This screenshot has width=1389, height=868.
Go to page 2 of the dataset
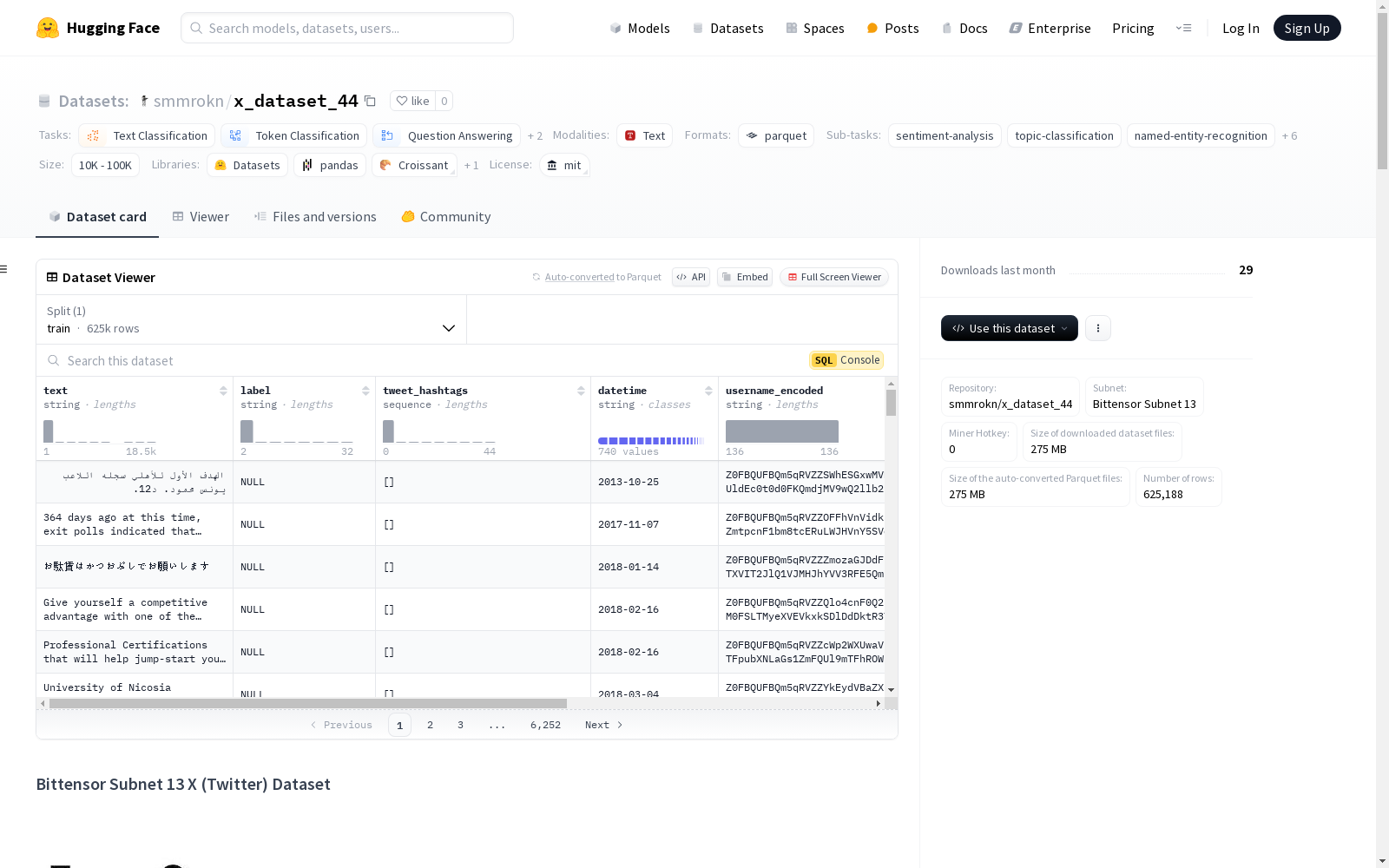click(430, 725)
